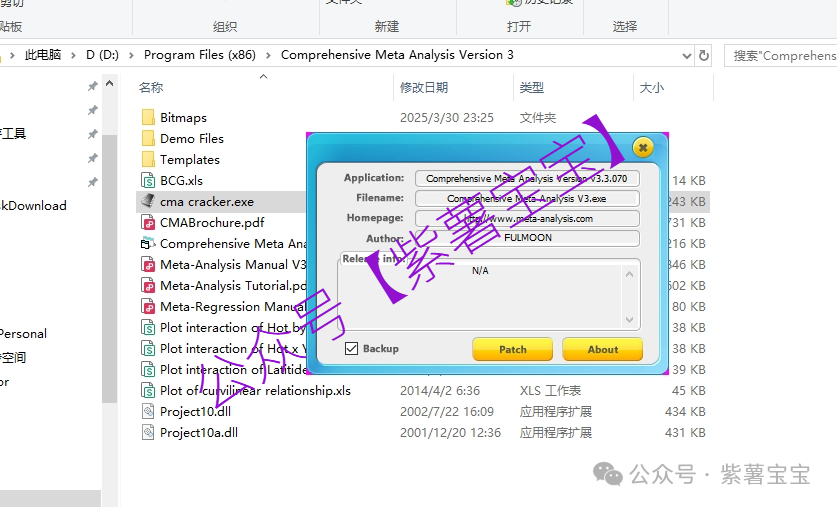Expand the address bar history dropdown arrow

tap(686, 56)
